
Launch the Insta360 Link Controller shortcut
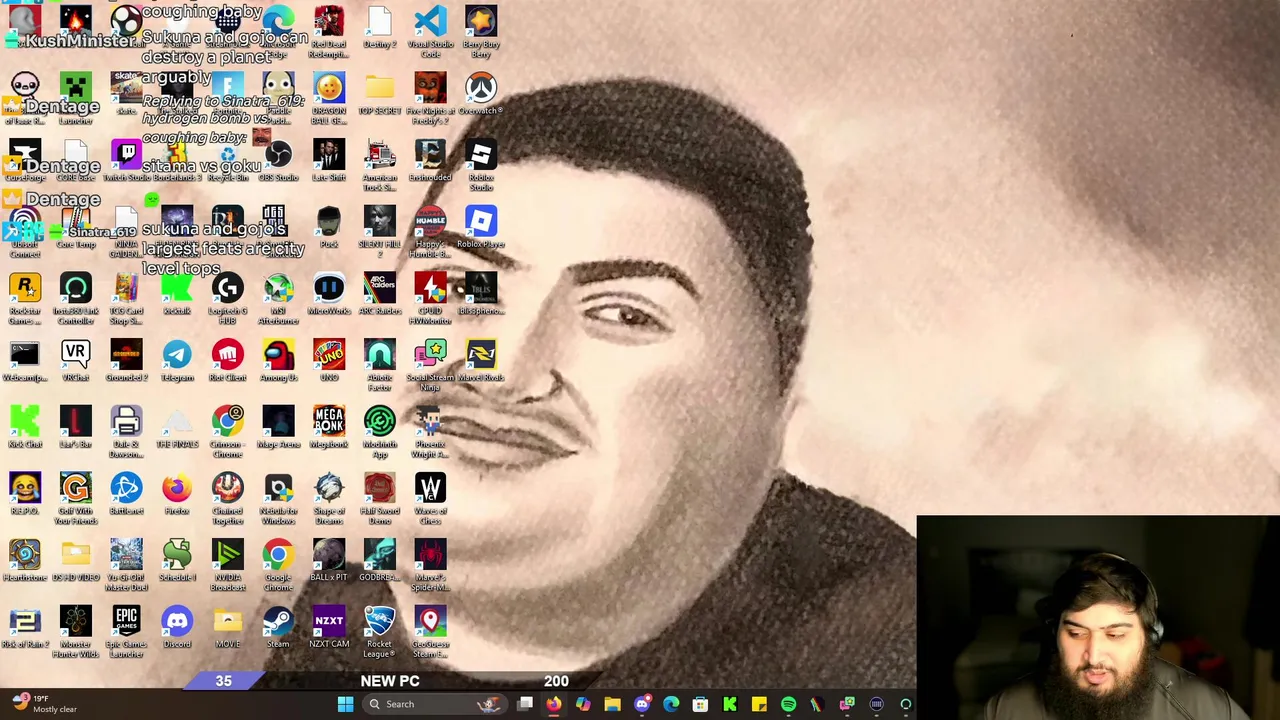coord(76,299)
